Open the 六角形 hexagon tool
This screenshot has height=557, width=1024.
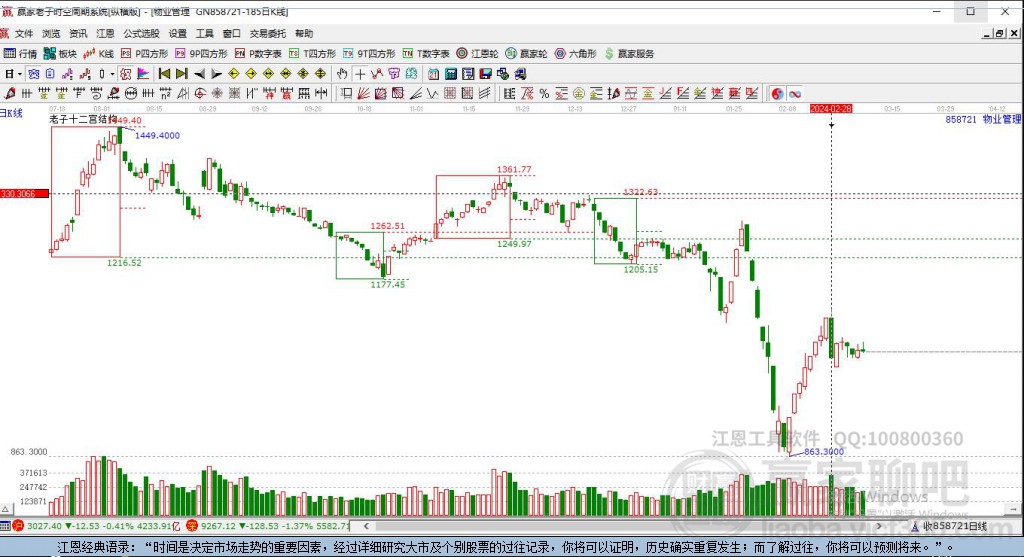click(575, 54)
